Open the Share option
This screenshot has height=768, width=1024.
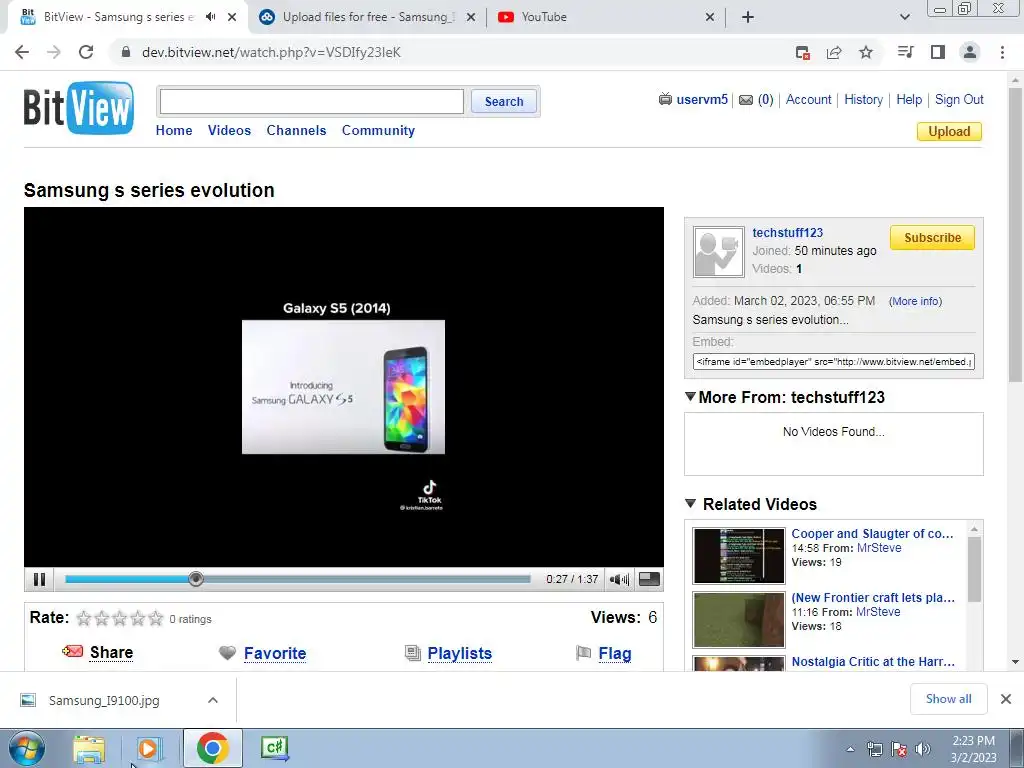click(x=111, y=652)
